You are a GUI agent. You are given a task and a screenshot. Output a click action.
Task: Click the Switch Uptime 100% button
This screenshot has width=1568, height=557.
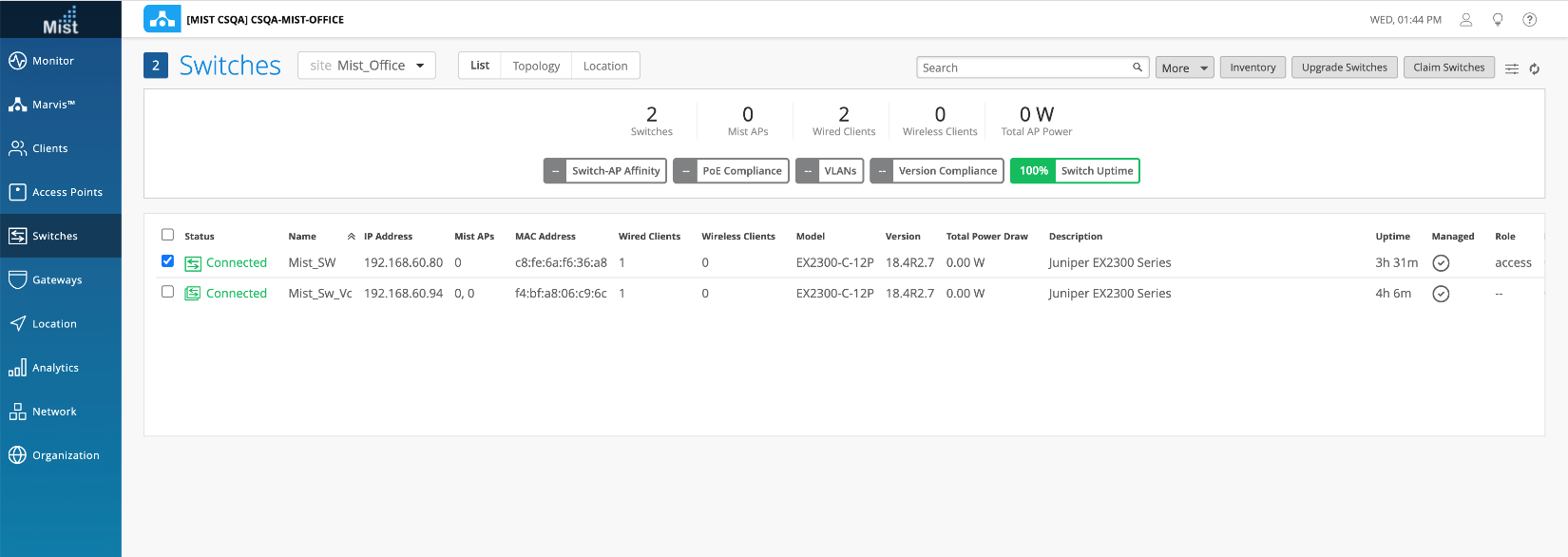(1075, 171)
